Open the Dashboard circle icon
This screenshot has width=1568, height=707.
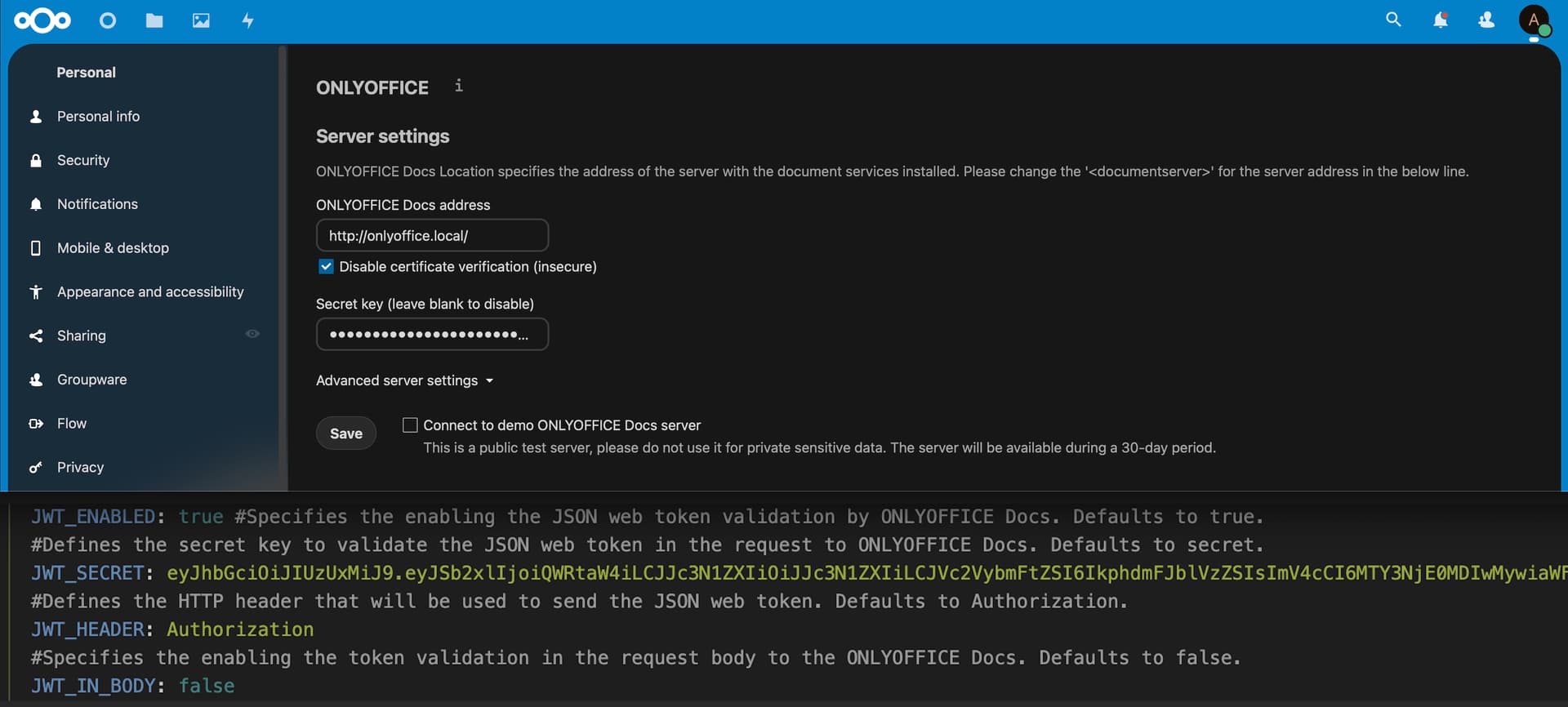pyautogui.click(x=108, y=20)
